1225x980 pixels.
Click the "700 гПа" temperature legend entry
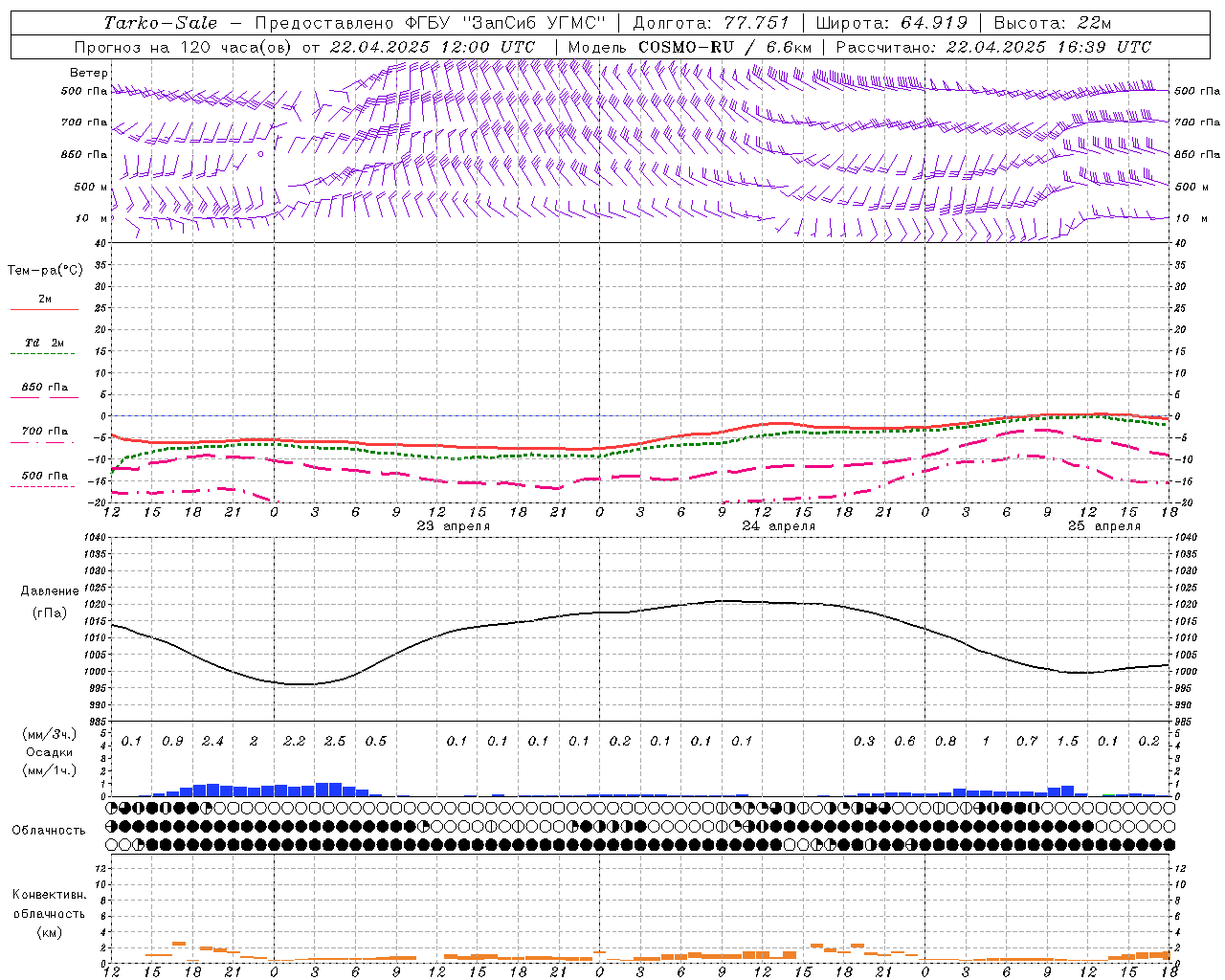(45, 432)
